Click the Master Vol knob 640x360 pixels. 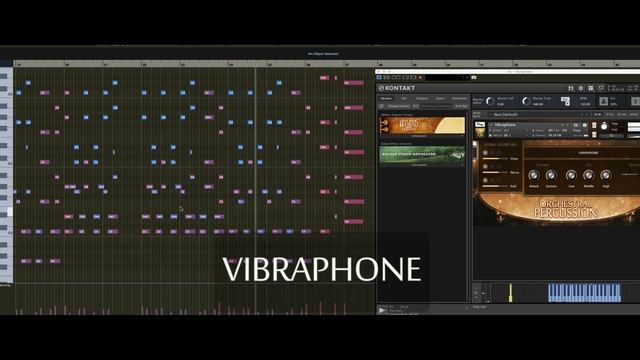click(x=490, y=101)
